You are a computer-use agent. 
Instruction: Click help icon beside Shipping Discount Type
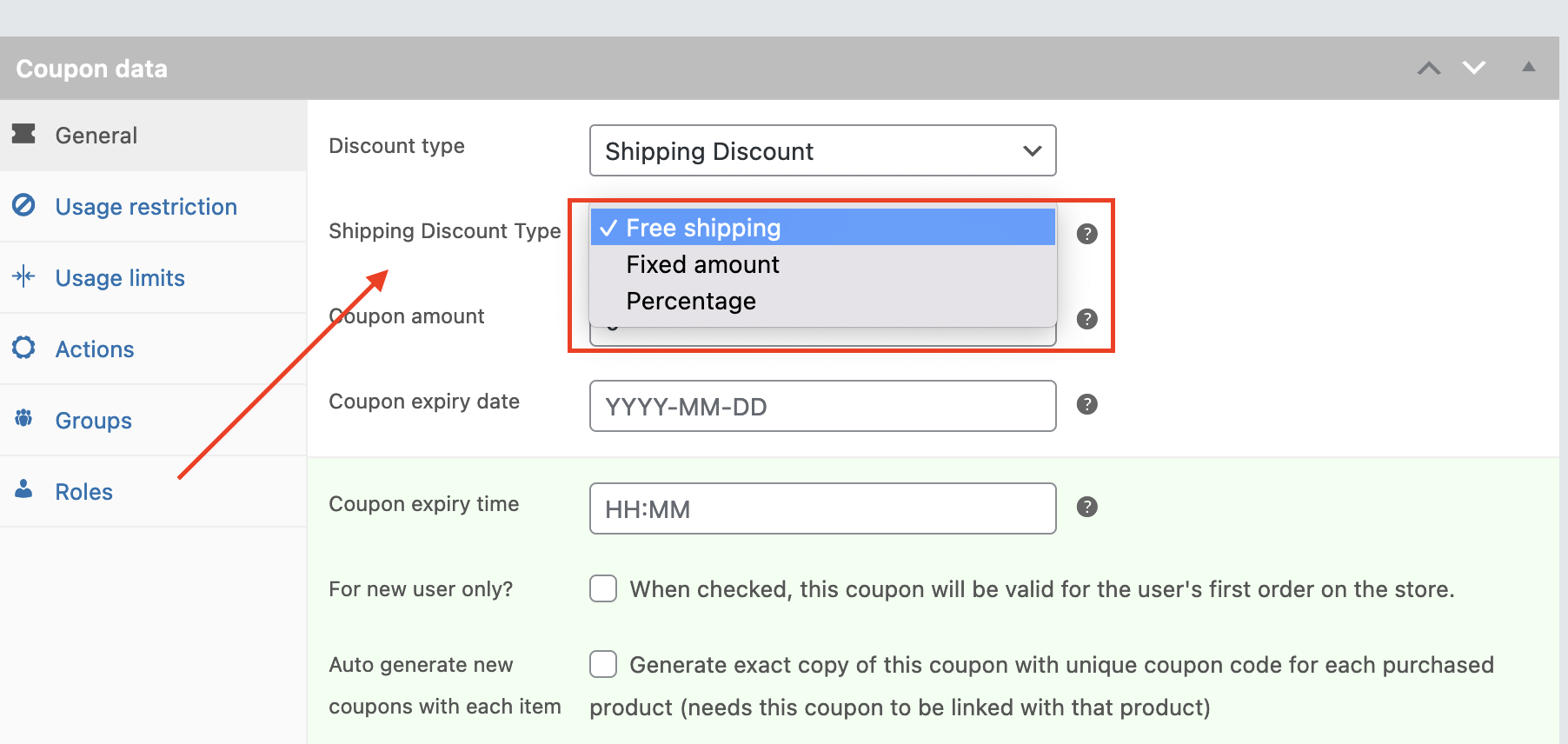[1086, 234]
